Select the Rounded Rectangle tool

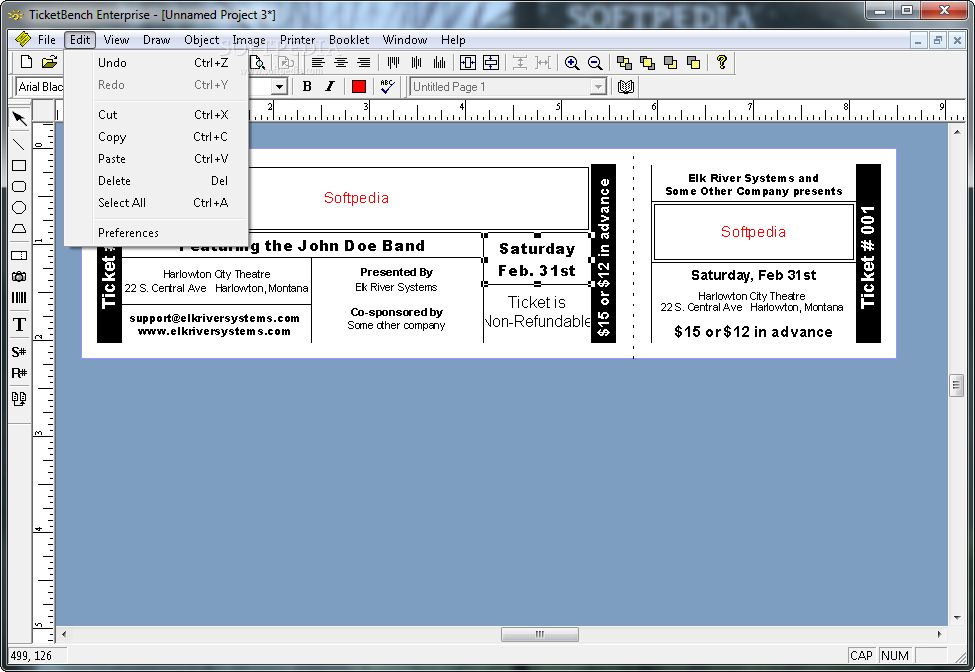tap(19, 186)
